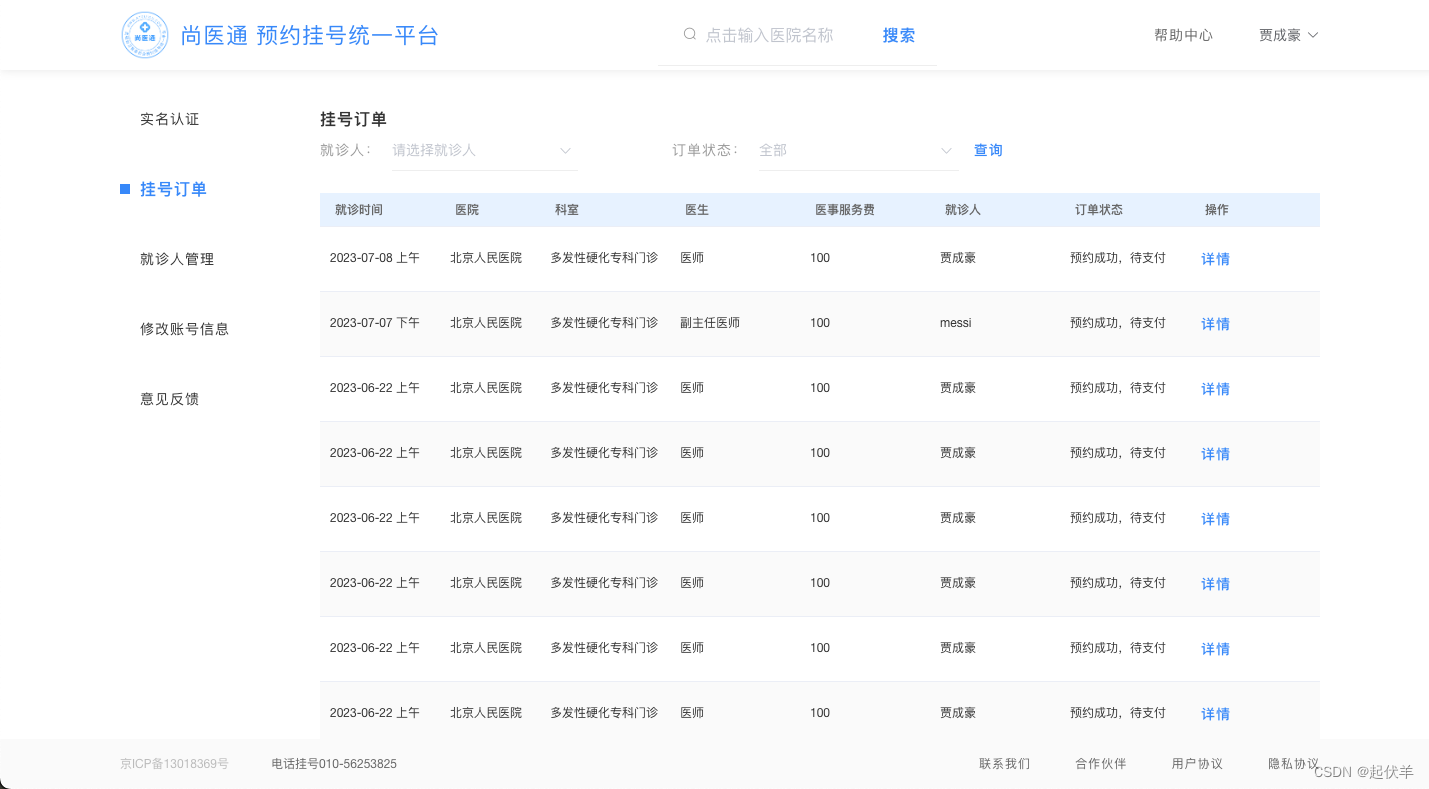Click the 查询 button
1429x789 pixels.
pyautogui.click(x=988, y=150)
